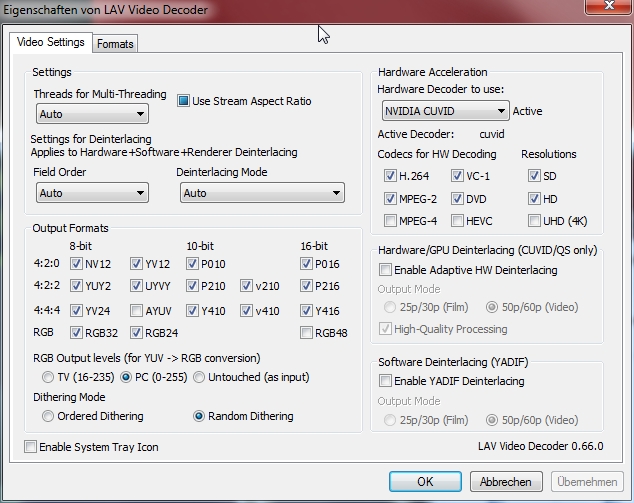Viewport: 634px width, 503px height.
Task: Uncheck the NV12 output format
Action: coord(77,264)
